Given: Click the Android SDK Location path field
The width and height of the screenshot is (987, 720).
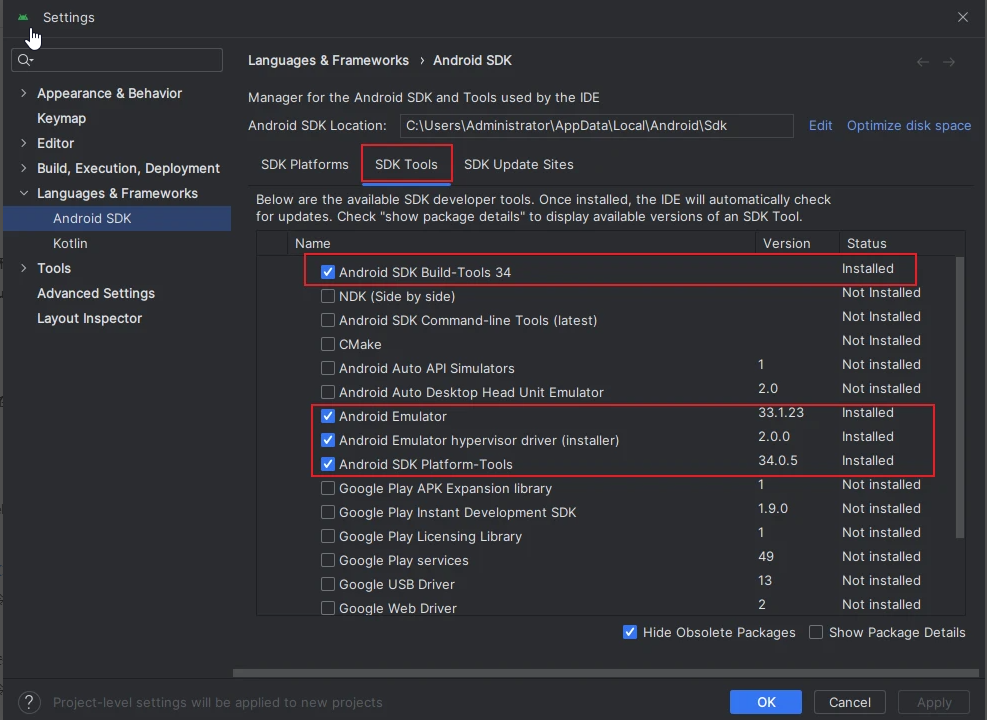Looking at the screenshot, I should pyautogui.click(x=596, y=126).
